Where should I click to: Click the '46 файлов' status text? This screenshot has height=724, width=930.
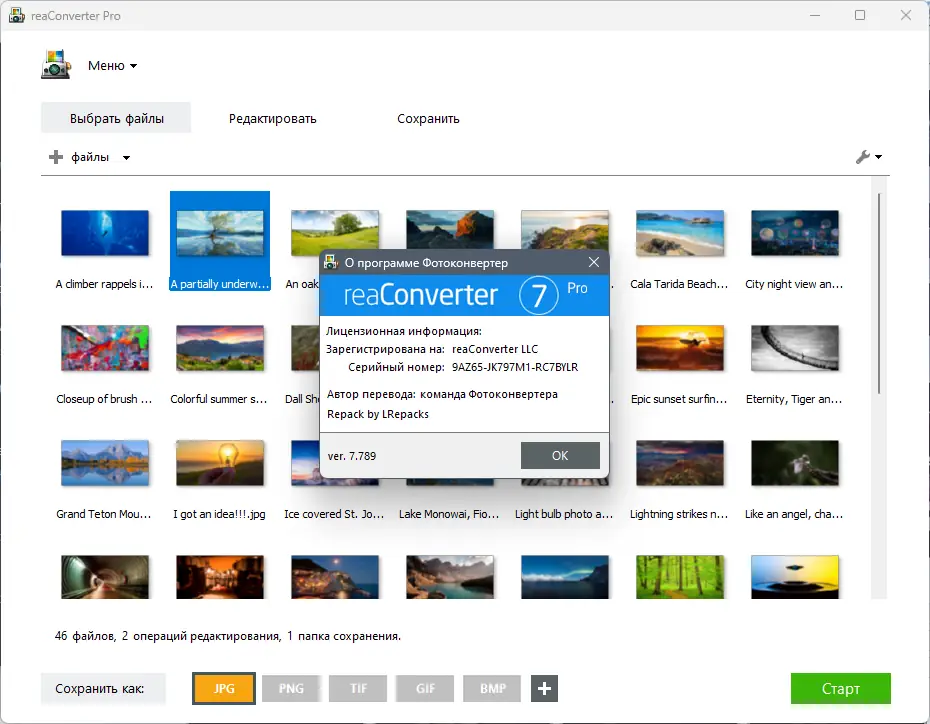point(84,636)
